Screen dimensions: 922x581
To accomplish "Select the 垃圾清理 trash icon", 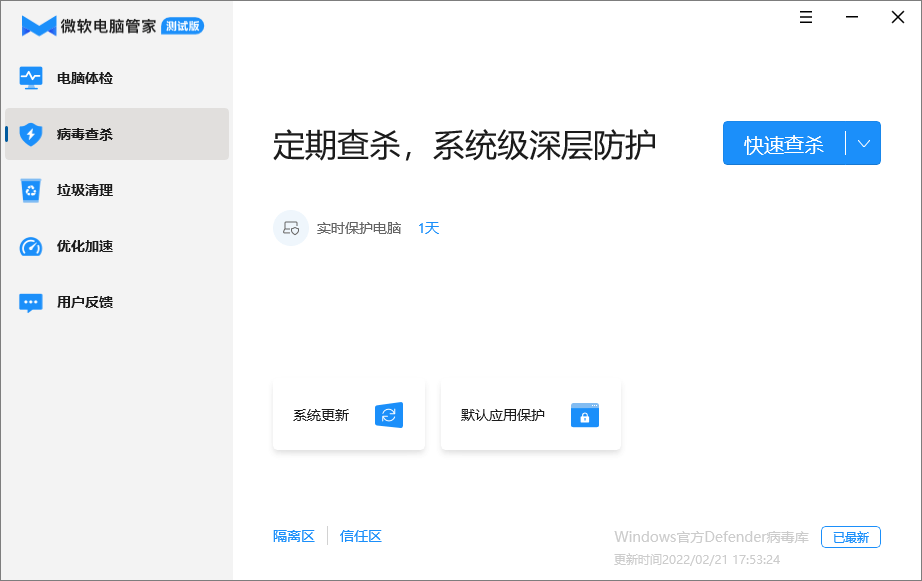I will (32, 190).
